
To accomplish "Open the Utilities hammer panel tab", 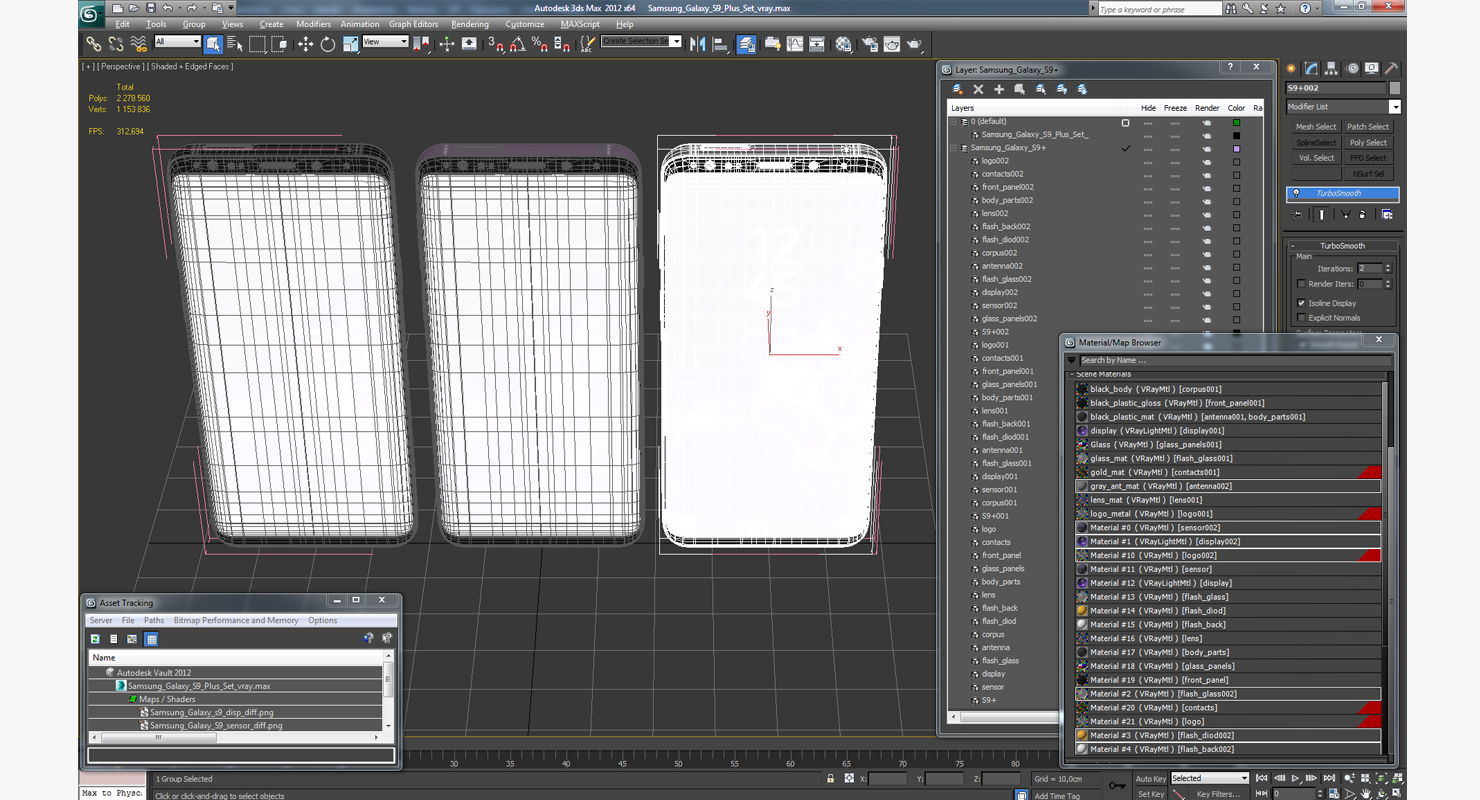I will pos(1391,69).
